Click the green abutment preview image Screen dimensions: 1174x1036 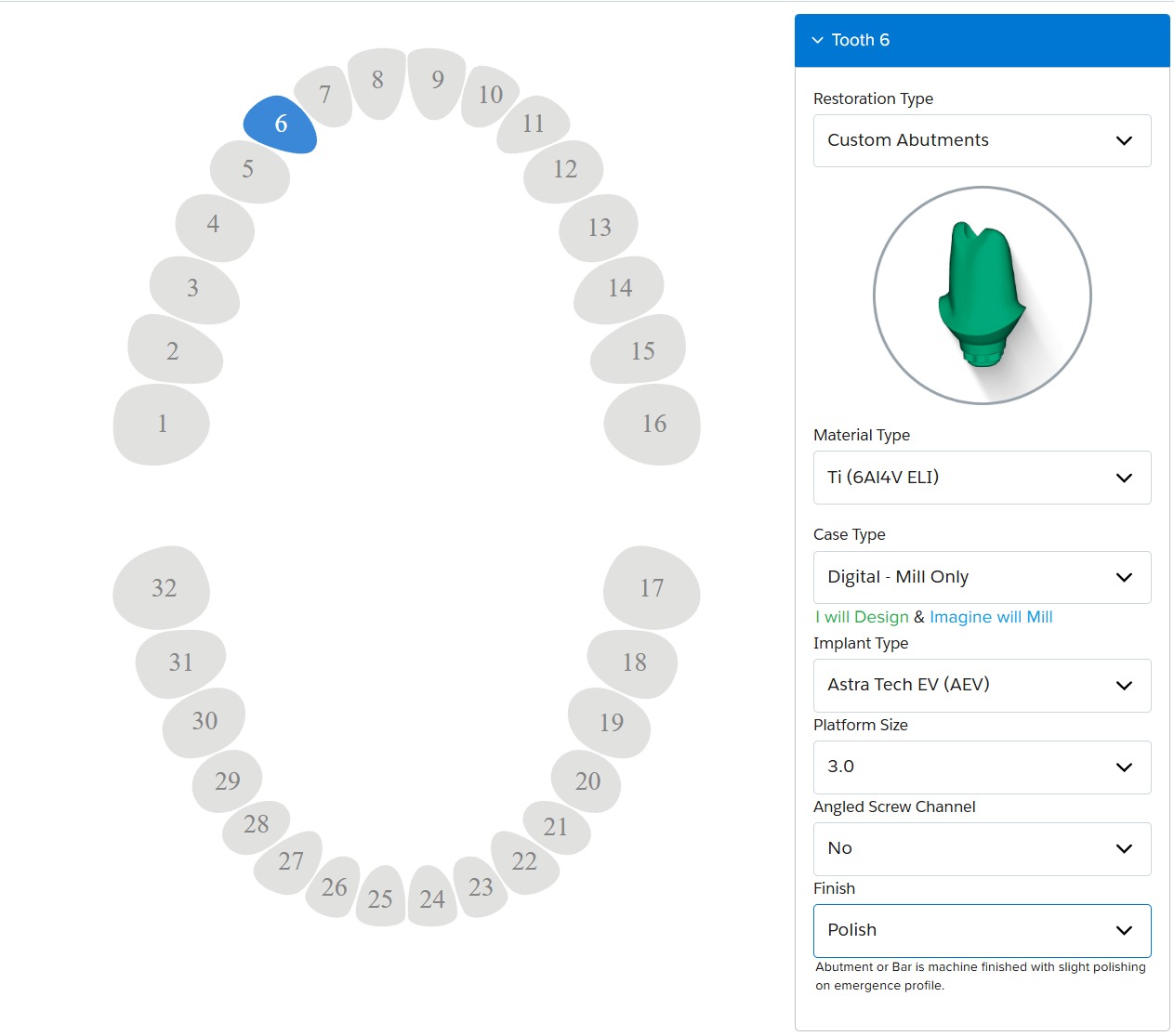(x=982, y=295)
